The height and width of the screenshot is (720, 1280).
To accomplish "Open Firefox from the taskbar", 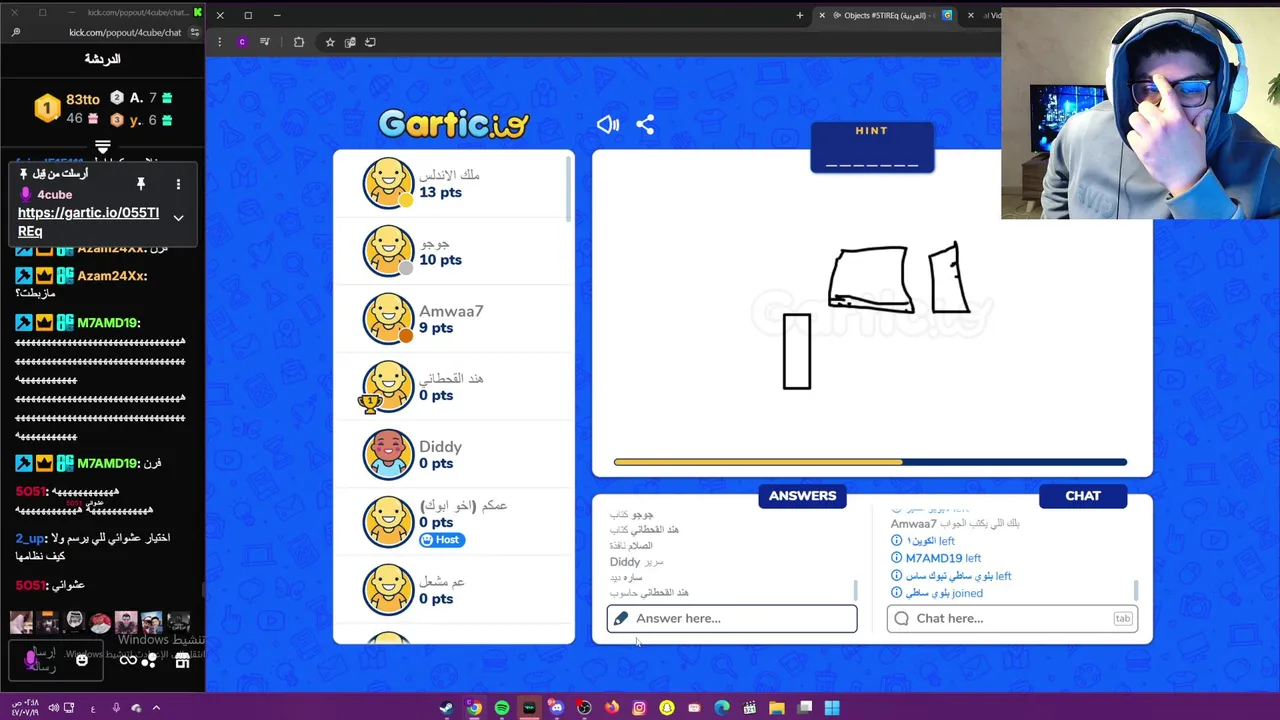I will click(x=612, y=708).
